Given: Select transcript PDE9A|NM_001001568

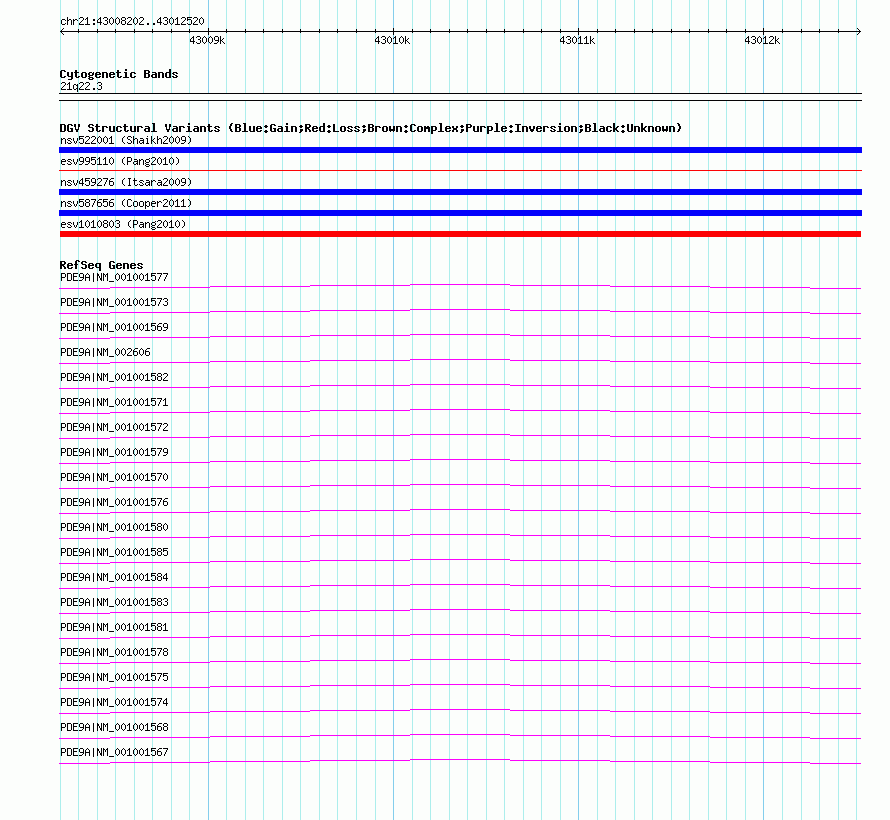Looking at the screenshot, I should [114, 727].
